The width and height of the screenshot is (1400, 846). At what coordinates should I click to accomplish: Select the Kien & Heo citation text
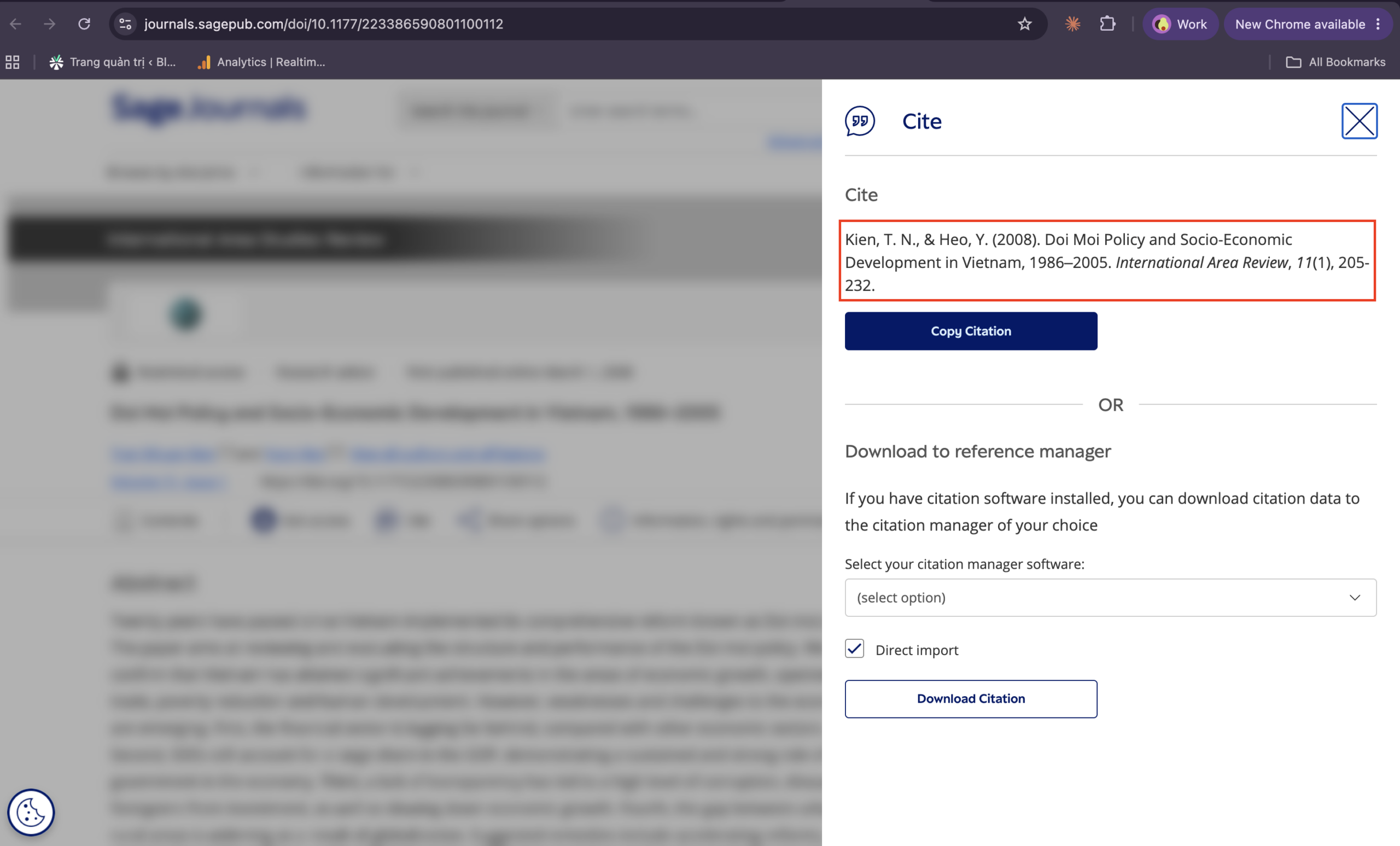1107,262
